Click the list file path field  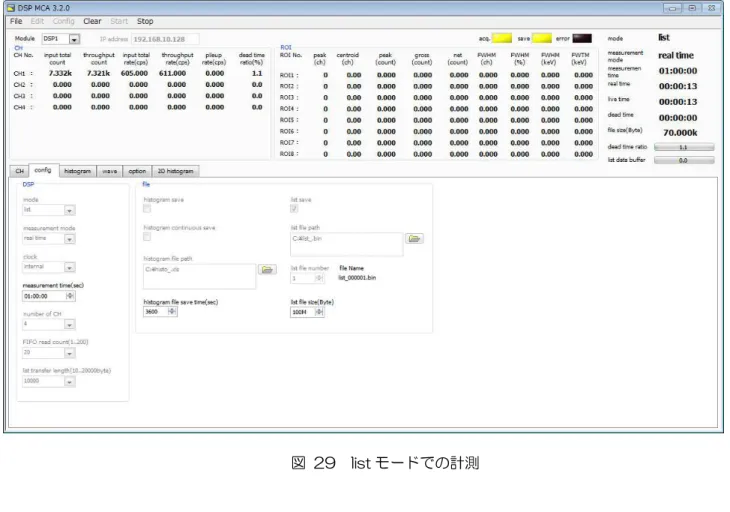point(346,245)
